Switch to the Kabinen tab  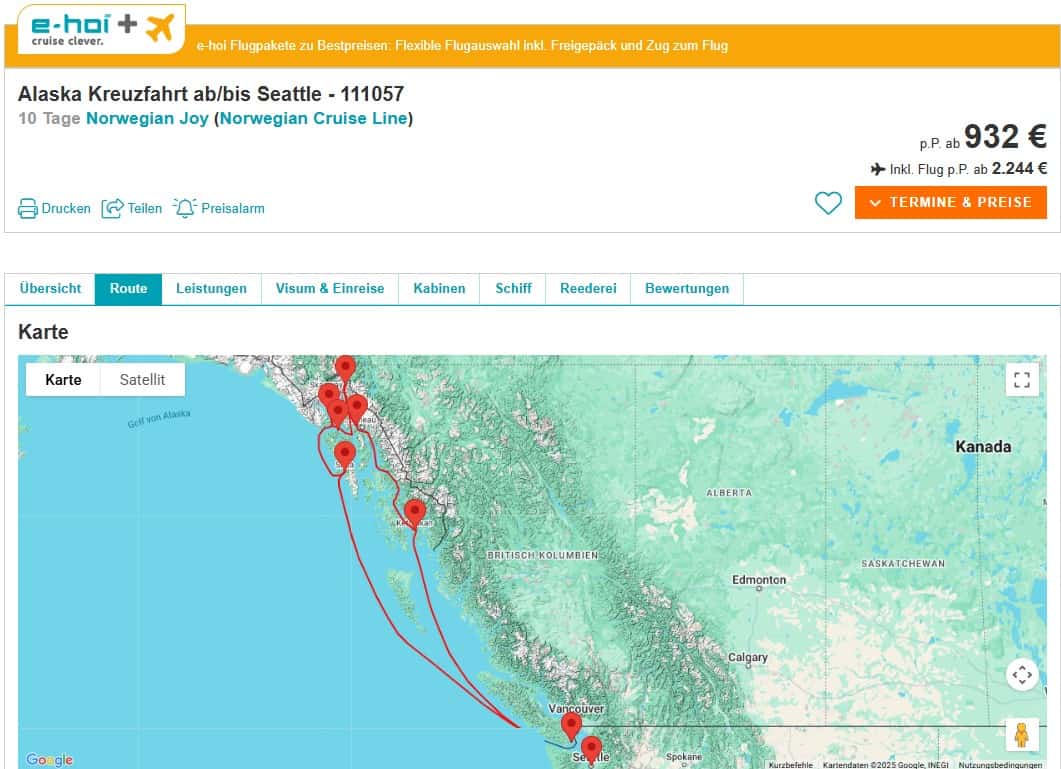coord(439,288)
